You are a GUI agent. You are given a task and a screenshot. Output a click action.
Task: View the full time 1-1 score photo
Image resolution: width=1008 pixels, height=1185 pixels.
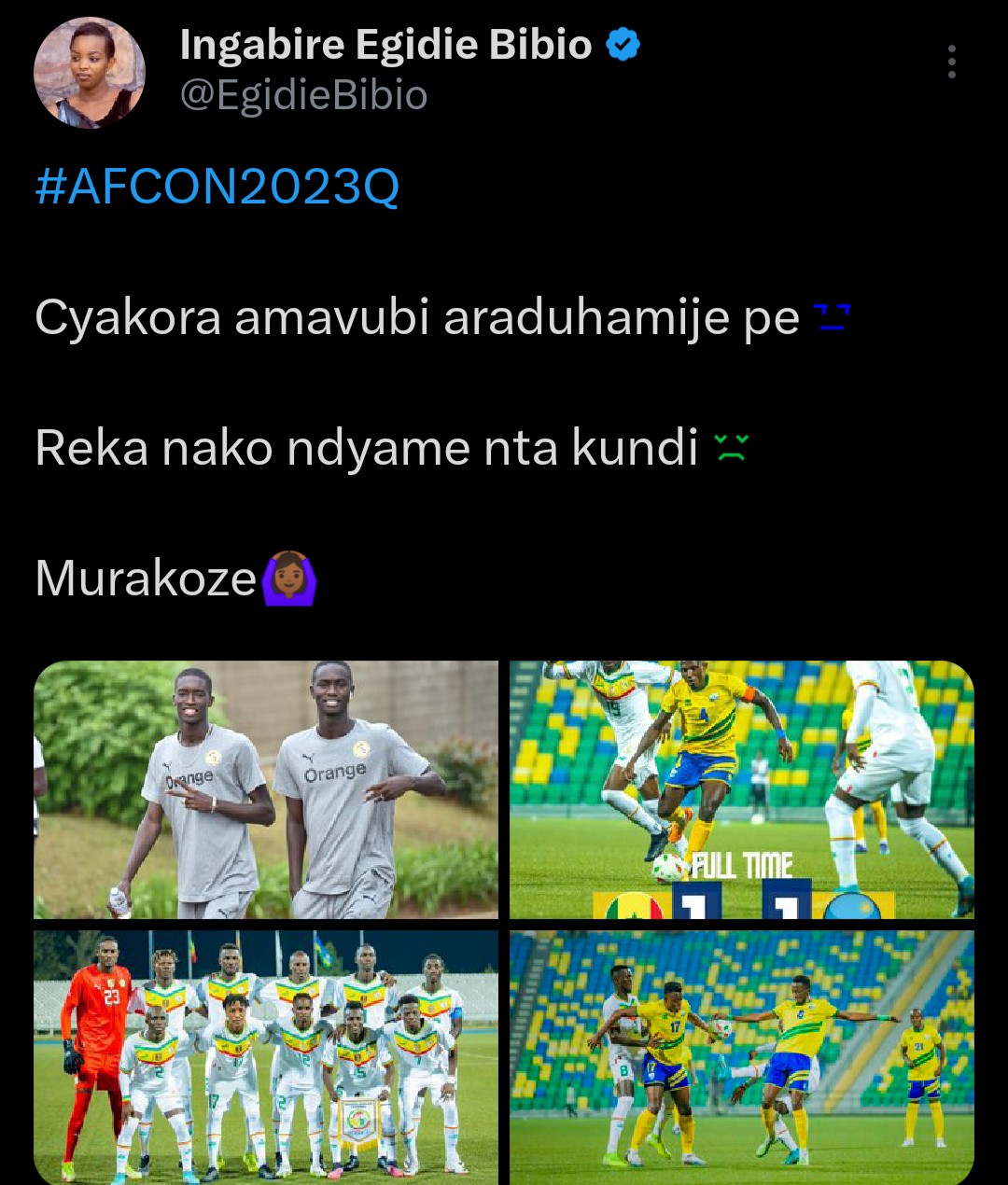coord(742,789)
